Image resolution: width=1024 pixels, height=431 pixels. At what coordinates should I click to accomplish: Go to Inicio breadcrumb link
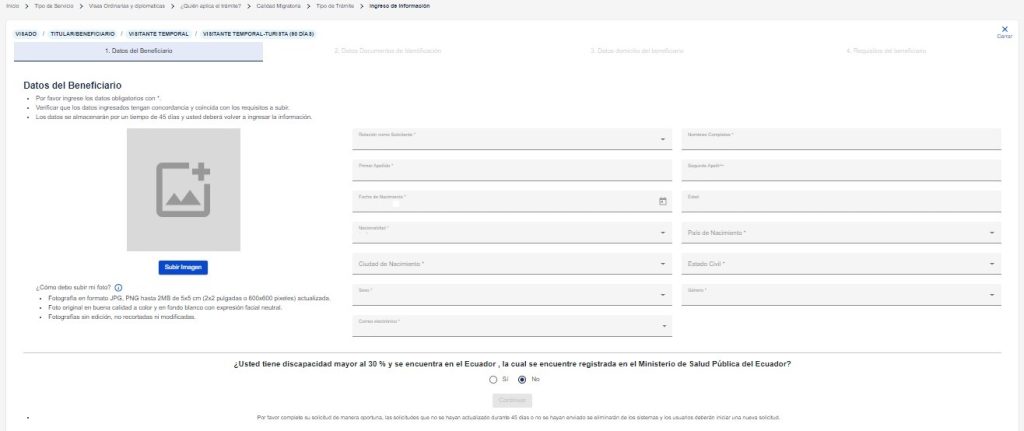(12, 6)
